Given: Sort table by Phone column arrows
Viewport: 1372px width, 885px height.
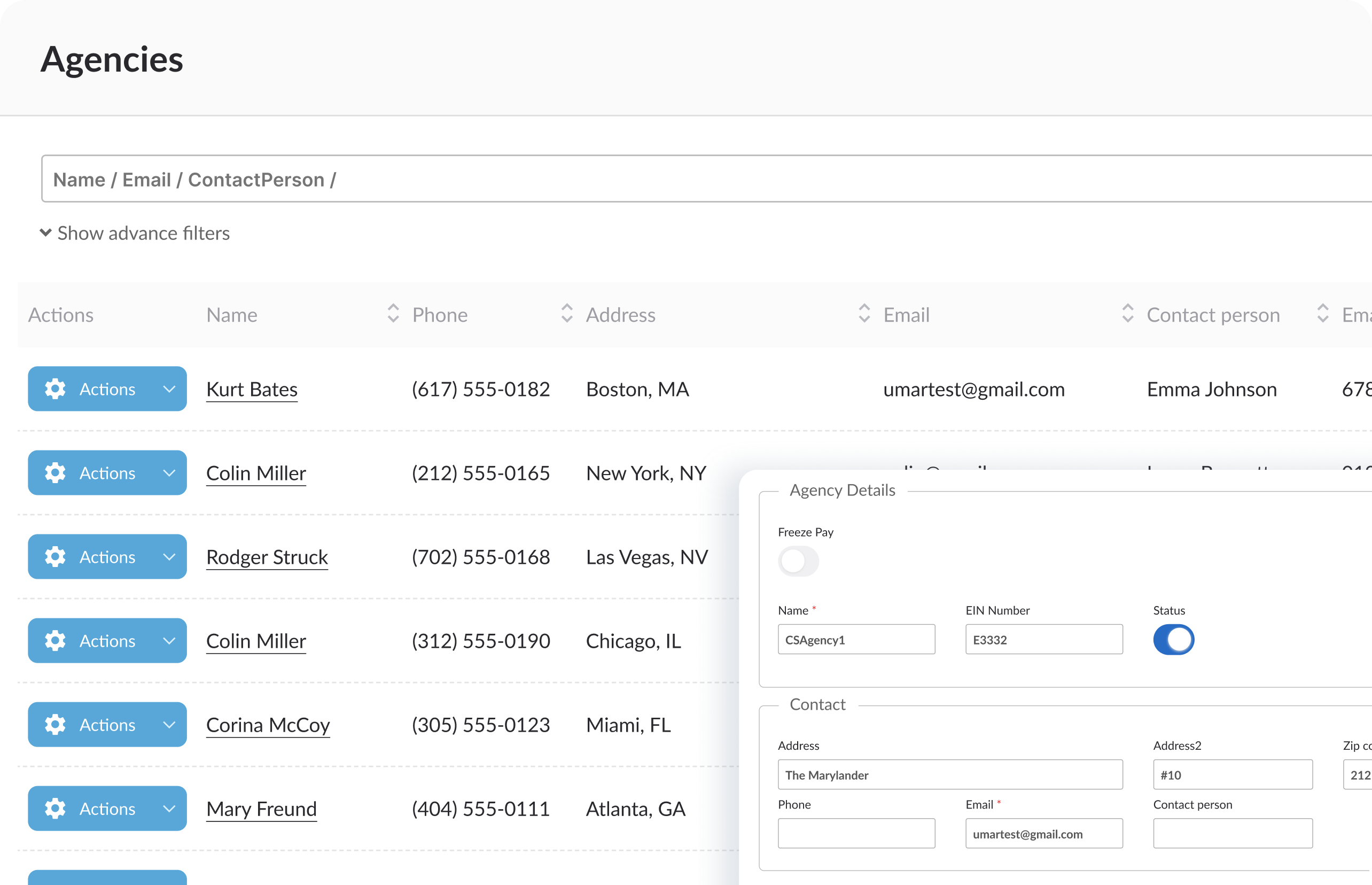Looking at the screenshot, I should (566, 314).
